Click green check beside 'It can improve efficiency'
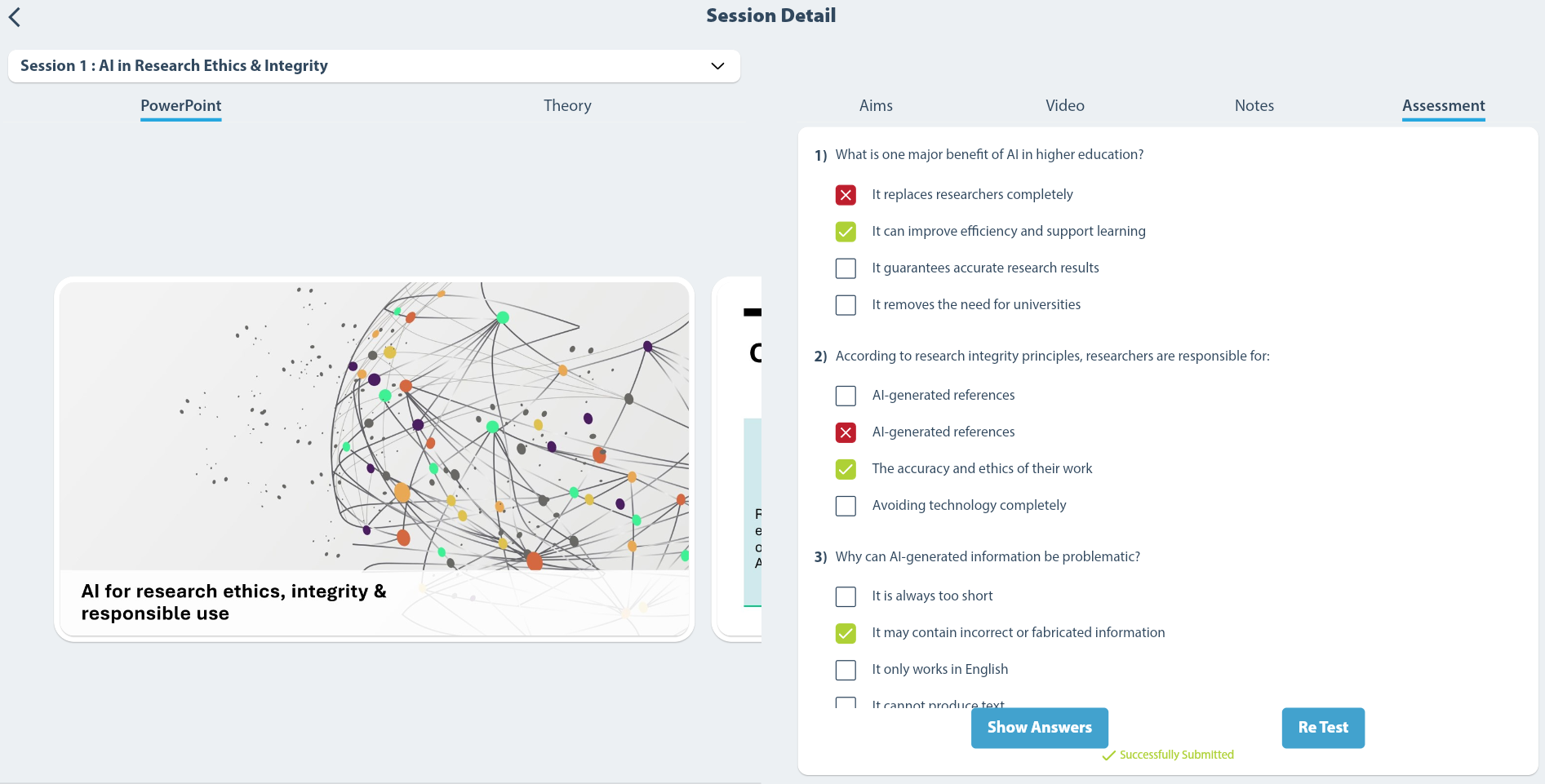 (846, 232)
